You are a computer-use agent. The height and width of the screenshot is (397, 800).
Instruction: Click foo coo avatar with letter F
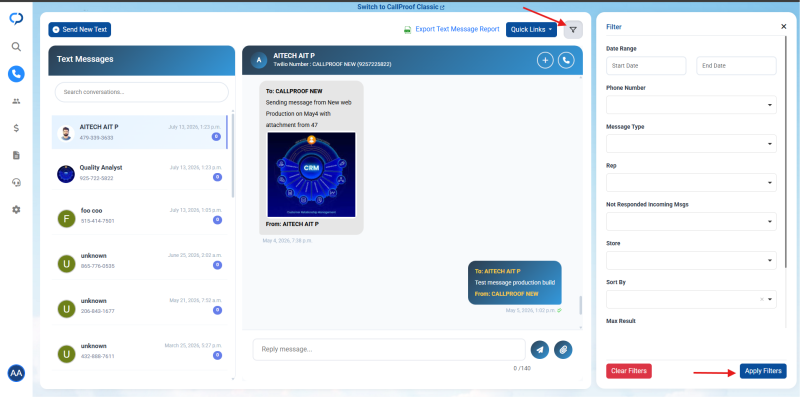pos(66,218)
